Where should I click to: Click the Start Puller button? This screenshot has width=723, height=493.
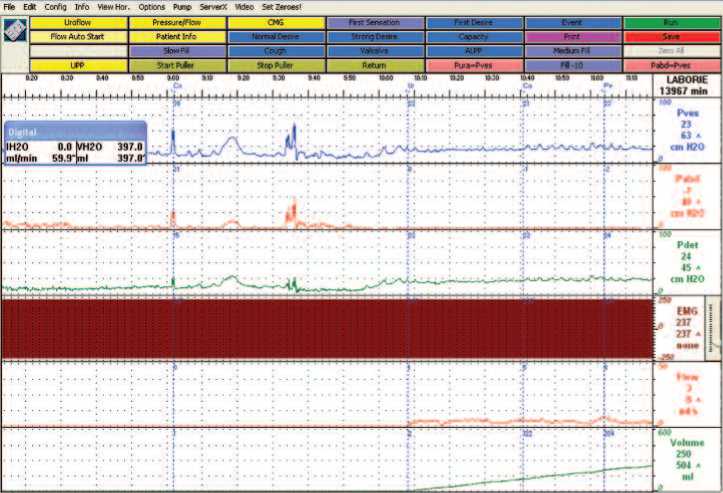click(x=177, y=65)
